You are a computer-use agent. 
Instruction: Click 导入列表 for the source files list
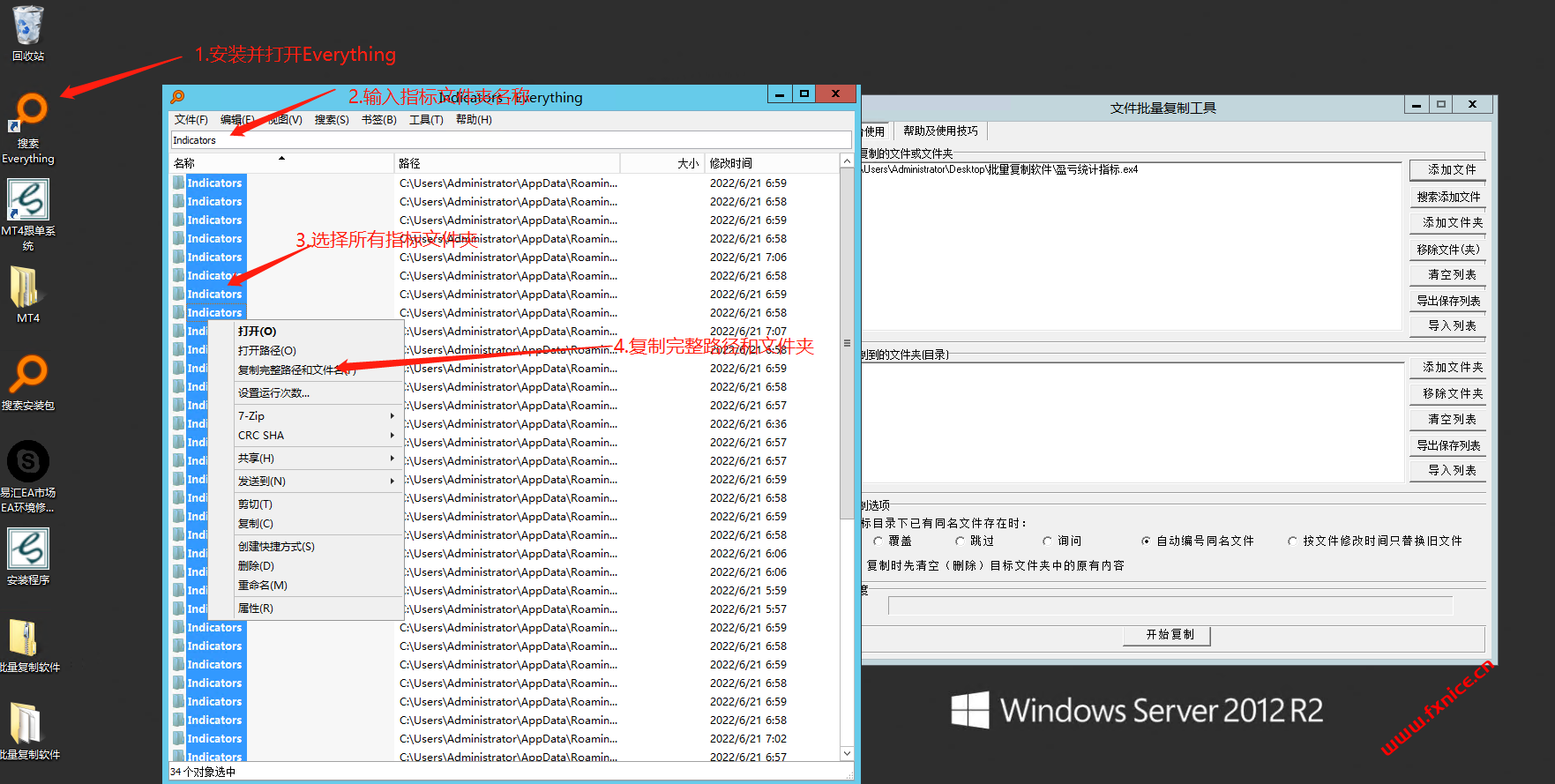coord(1447,325)
